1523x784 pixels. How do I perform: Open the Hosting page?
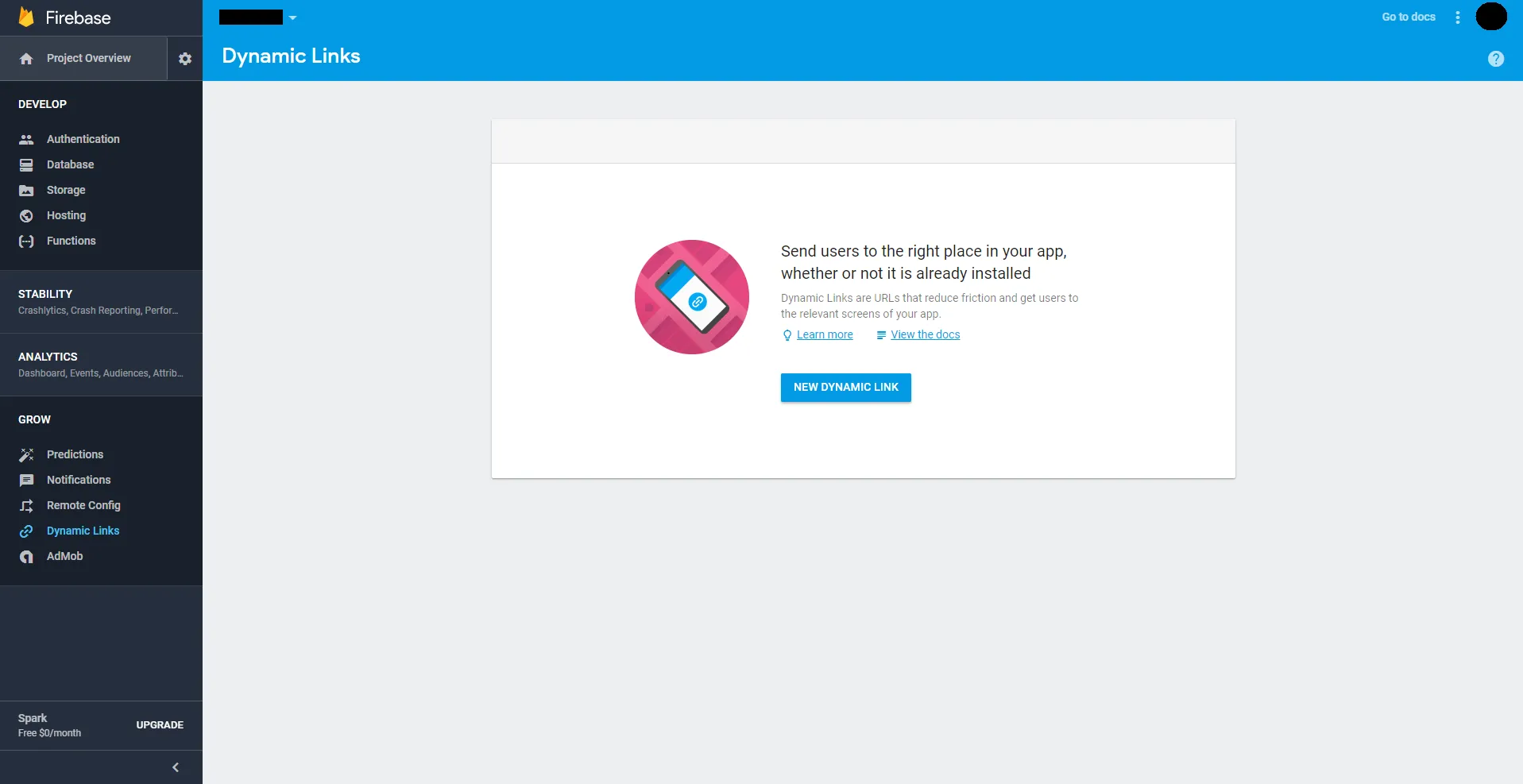coord(66,215)
